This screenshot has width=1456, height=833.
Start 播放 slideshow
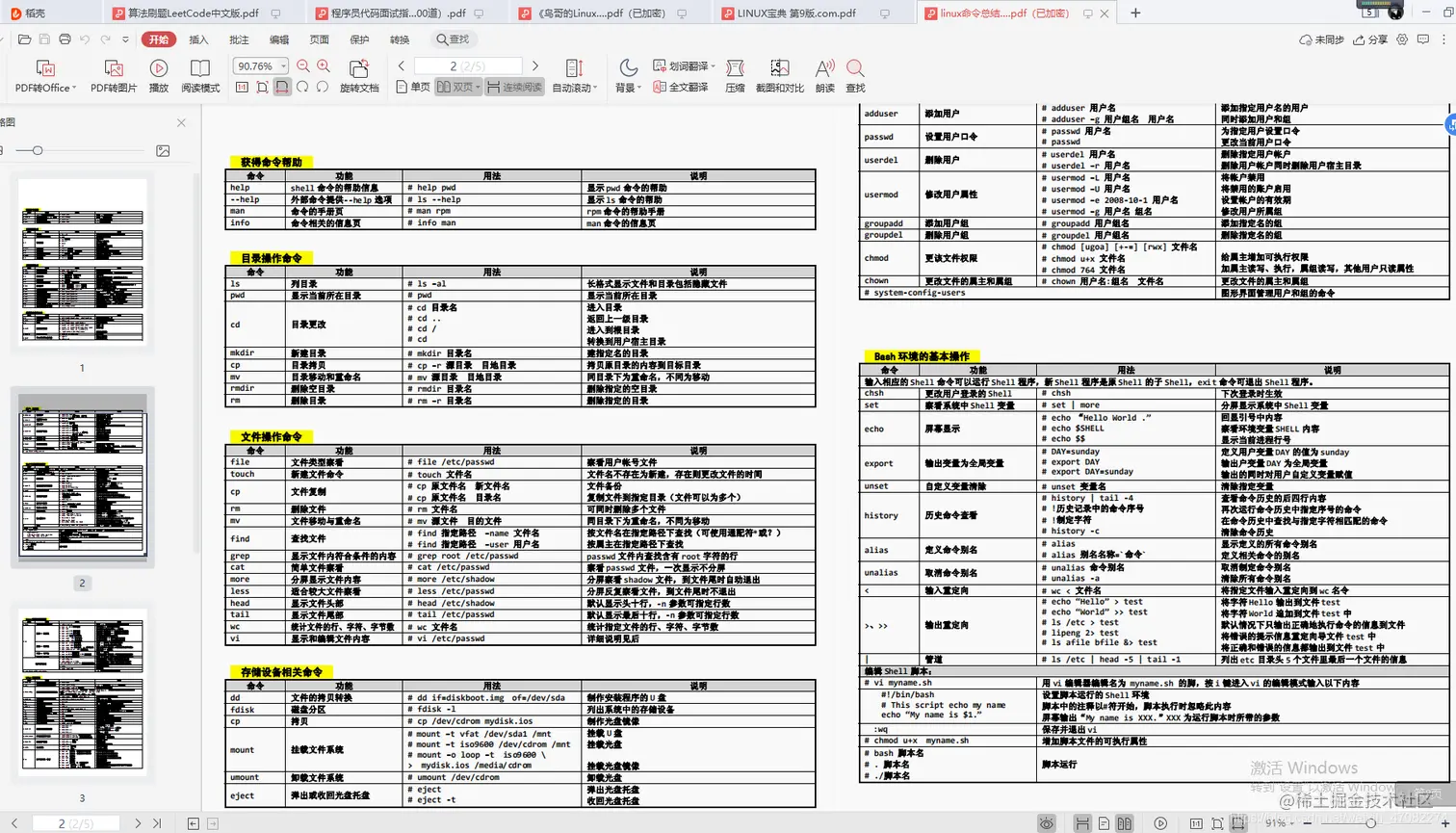[x=159, y=77]
